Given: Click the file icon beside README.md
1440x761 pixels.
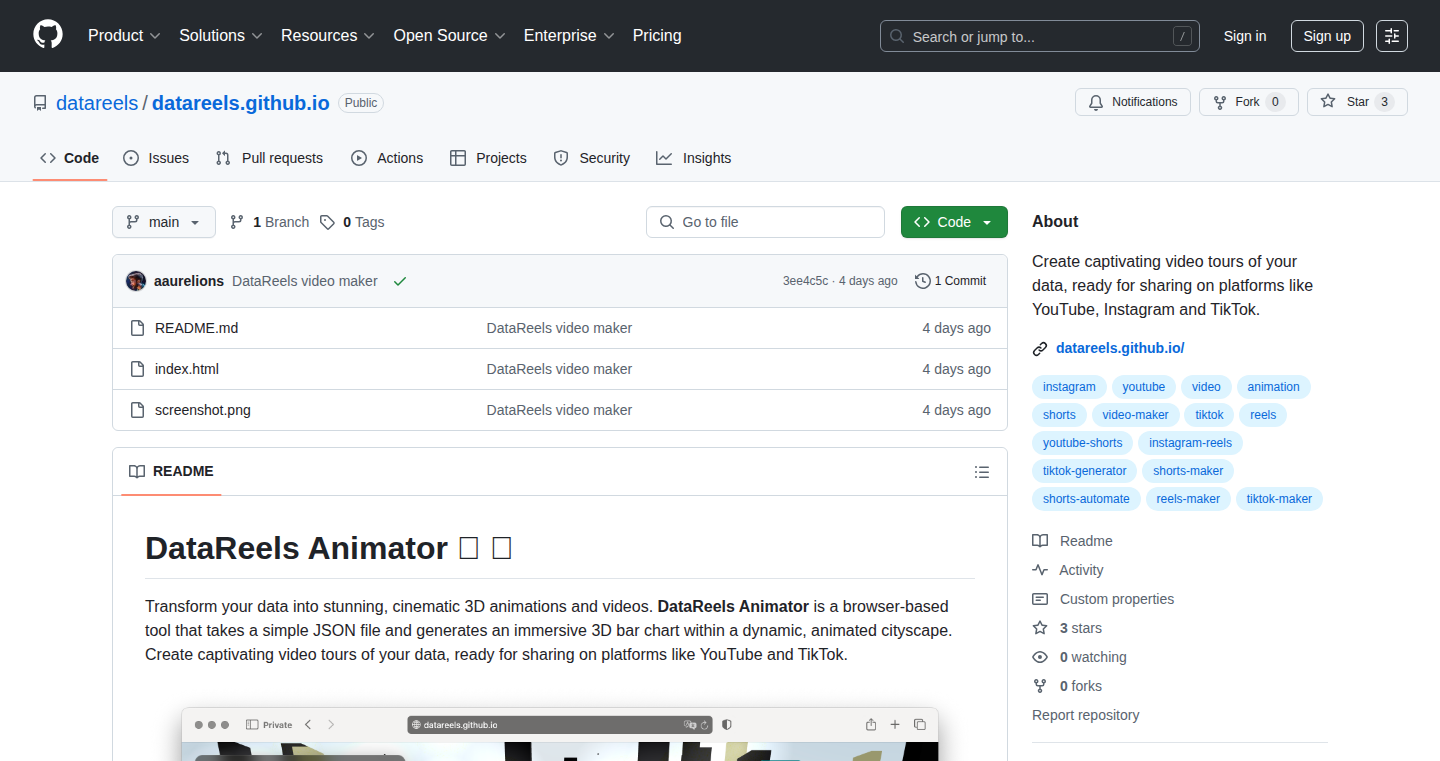Looking at the screenshot, I should pyautogui.click(x=138, y=328).
